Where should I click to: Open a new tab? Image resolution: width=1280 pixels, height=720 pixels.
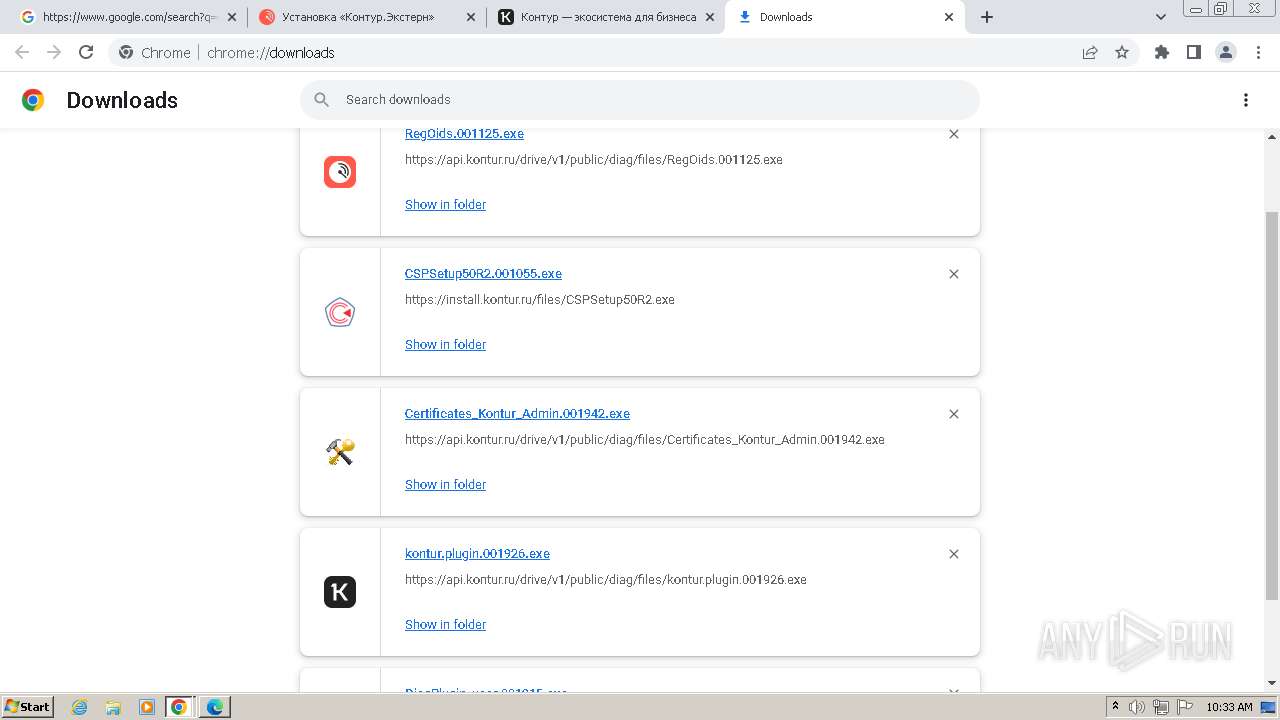(x=987, y=17)
